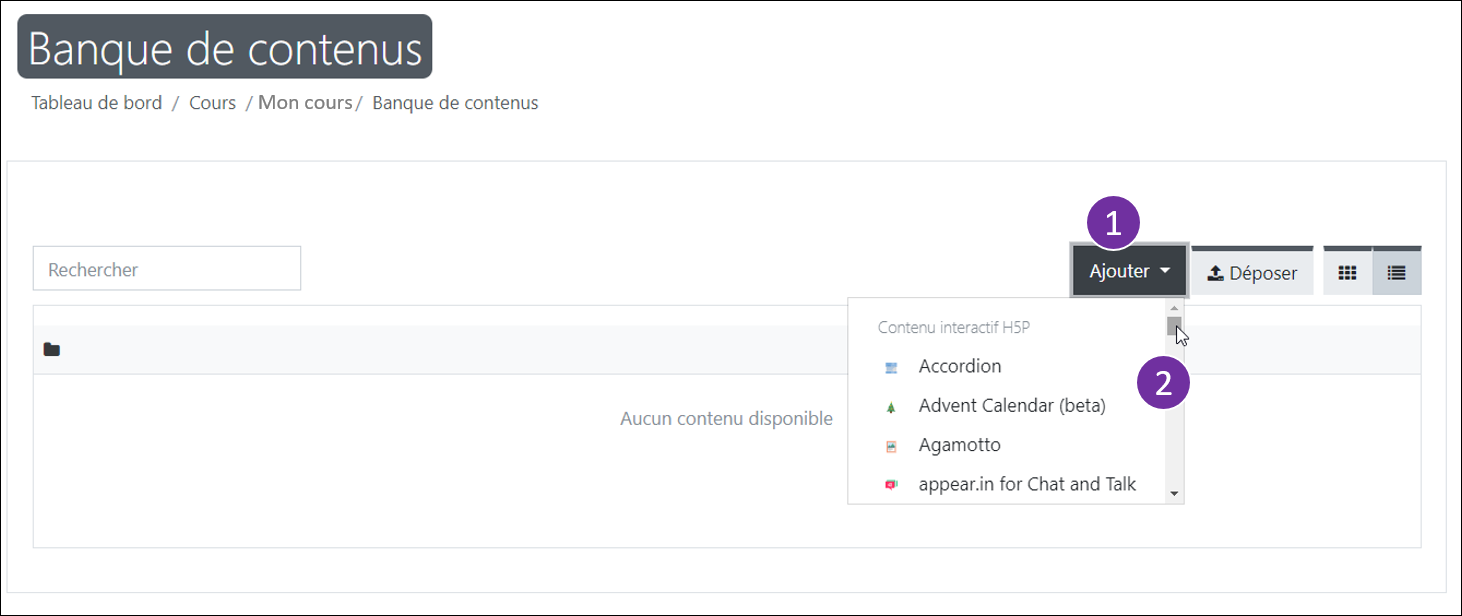Click the Agamotto content type icon
Viewport: 1462px width, 616px height.
point(891,446)
